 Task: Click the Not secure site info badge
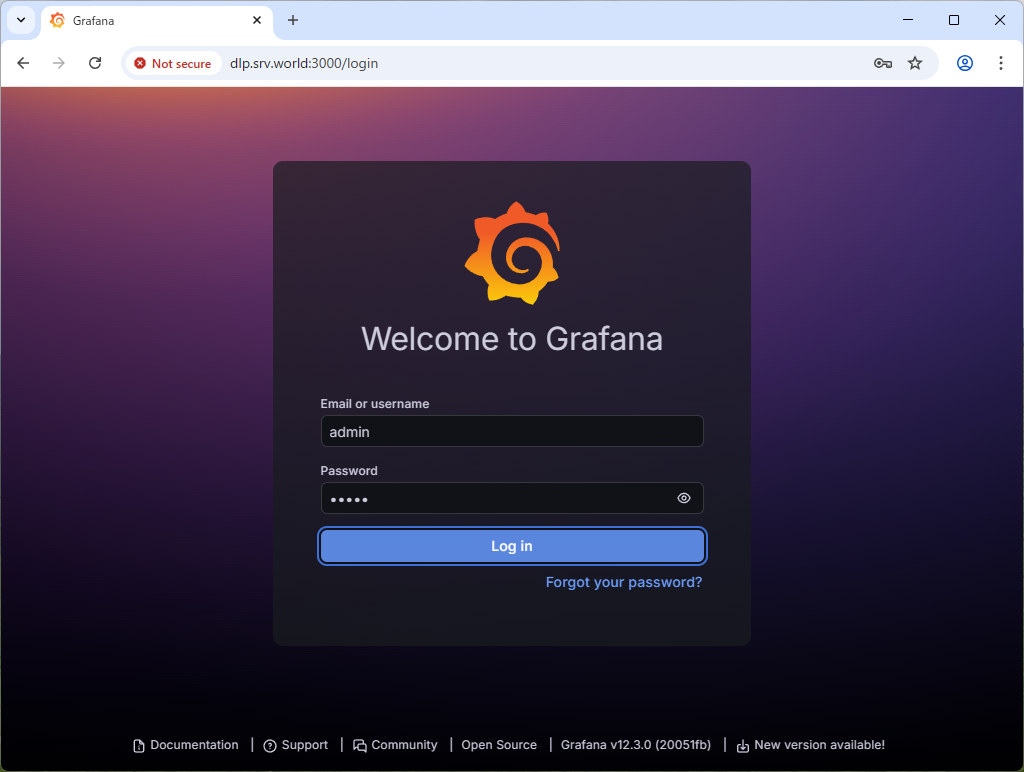173,63
